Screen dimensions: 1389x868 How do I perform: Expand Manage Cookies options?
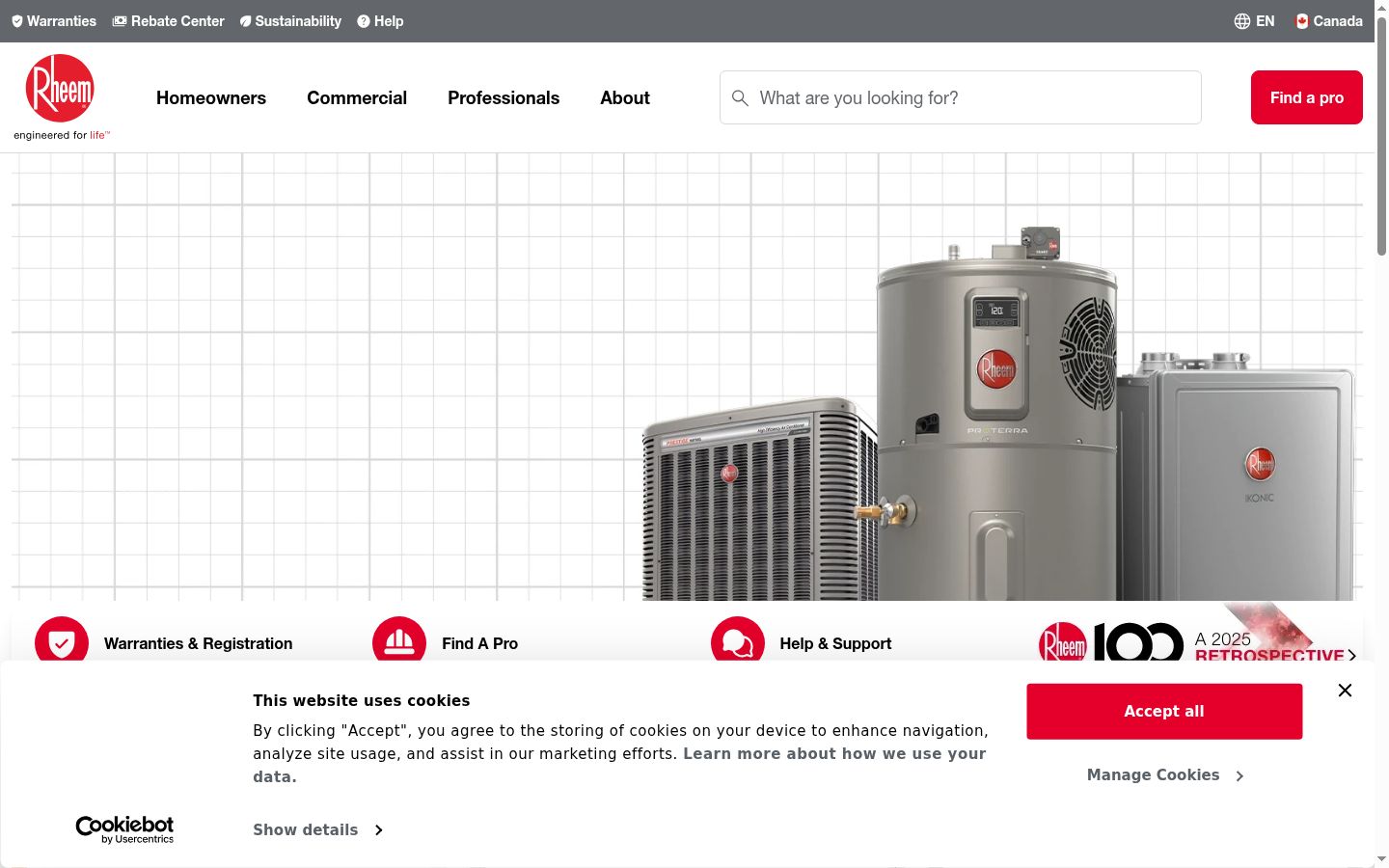coord(1164,775)
